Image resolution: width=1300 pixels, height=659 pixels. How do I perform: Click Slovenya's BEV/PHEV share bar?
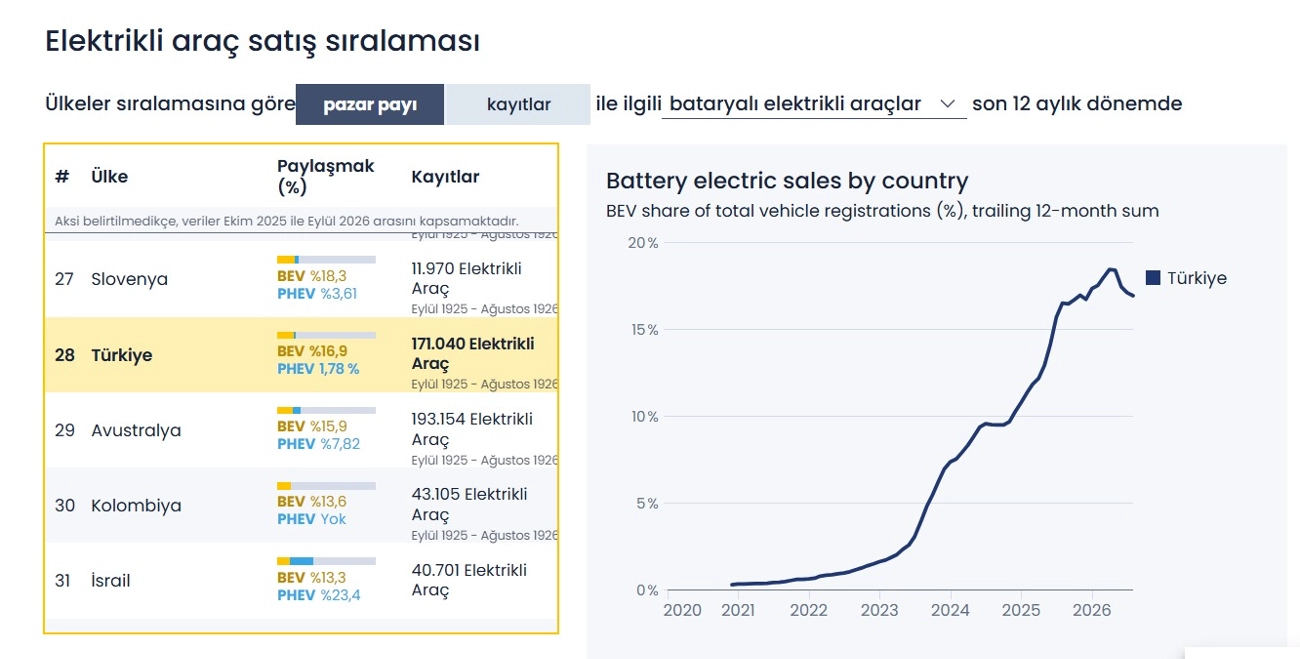click(x=326, y=260)
